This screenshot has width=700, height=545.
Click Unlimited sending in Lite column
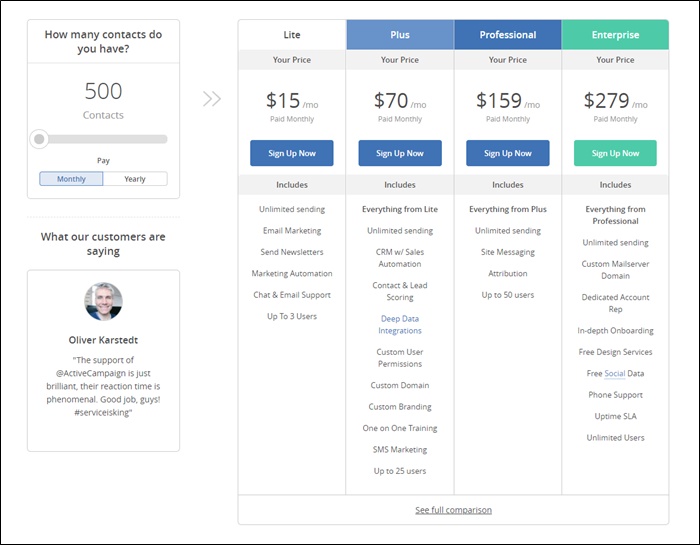[x=292, y=209]
